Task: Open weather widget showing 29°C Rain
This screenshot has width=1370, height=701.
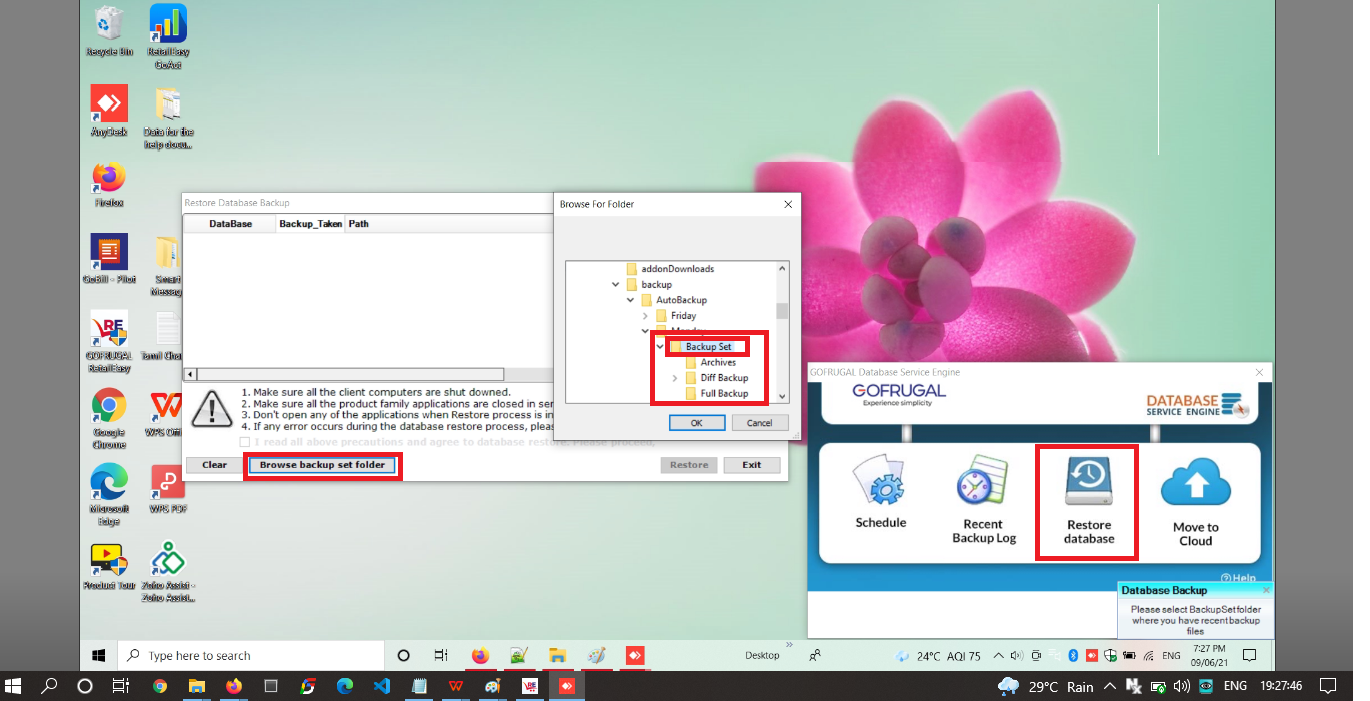Action: [1045, 687]
